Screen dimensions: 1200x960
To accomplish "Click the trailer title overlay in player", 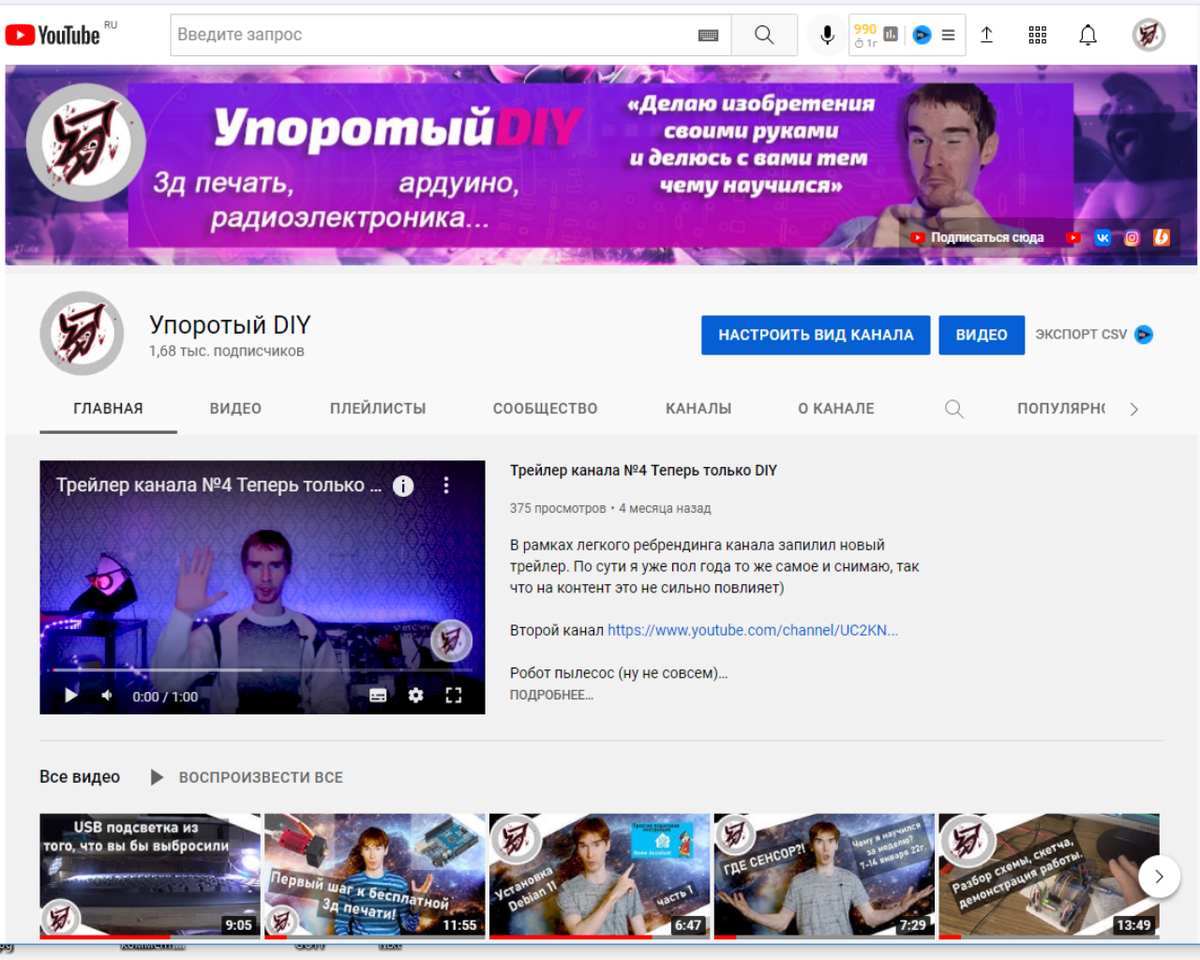I will tap(219, 486).
